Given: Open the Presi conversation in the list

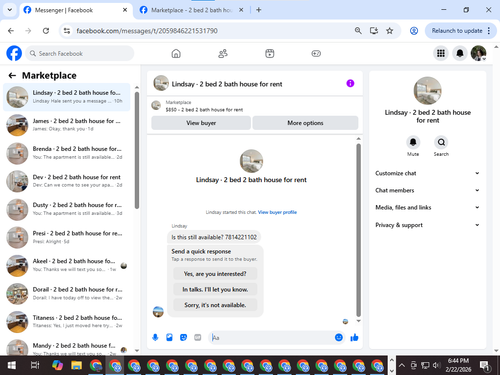Looking at the screenshot, I should click(67, 237).
